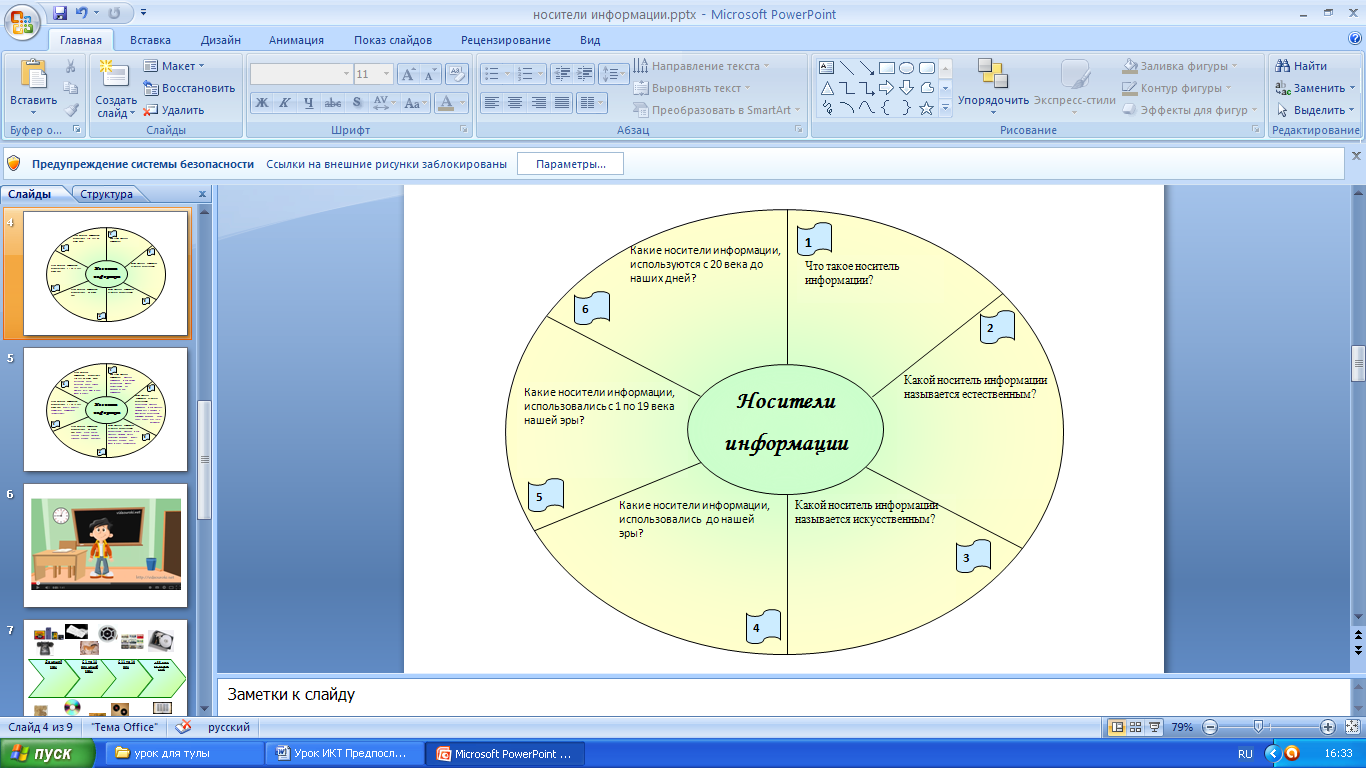
Task: Undo the last action in quick access toolbar
Action: 82,14
